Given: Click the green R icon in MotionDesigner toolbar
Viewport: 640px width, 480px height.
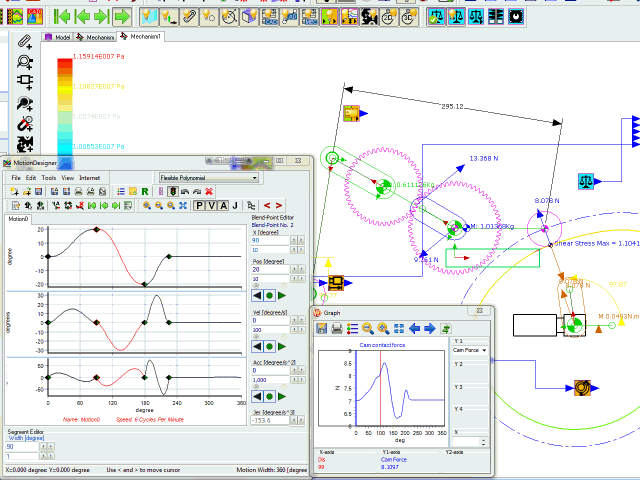Looking at the screenshot, I should (145, 191).
